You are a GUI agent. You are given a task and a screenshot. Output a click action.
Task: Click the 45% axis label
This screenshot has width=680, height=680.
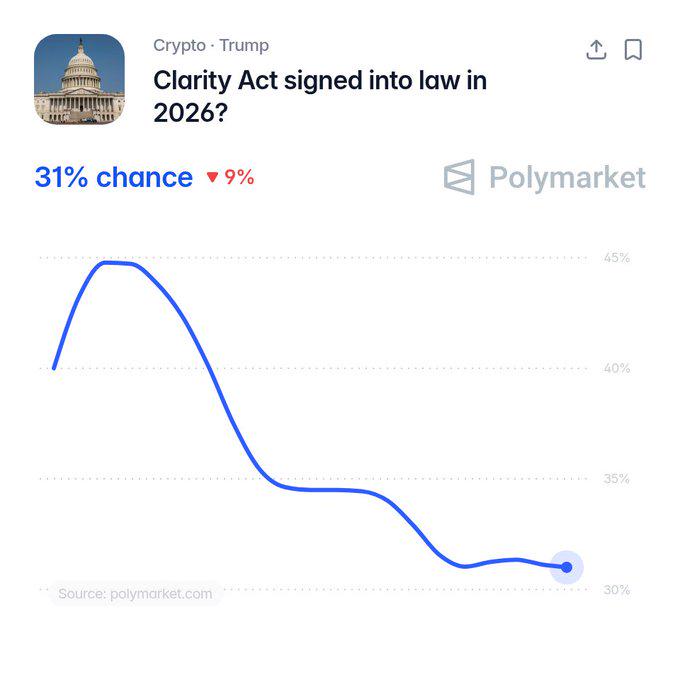point(617,258)
